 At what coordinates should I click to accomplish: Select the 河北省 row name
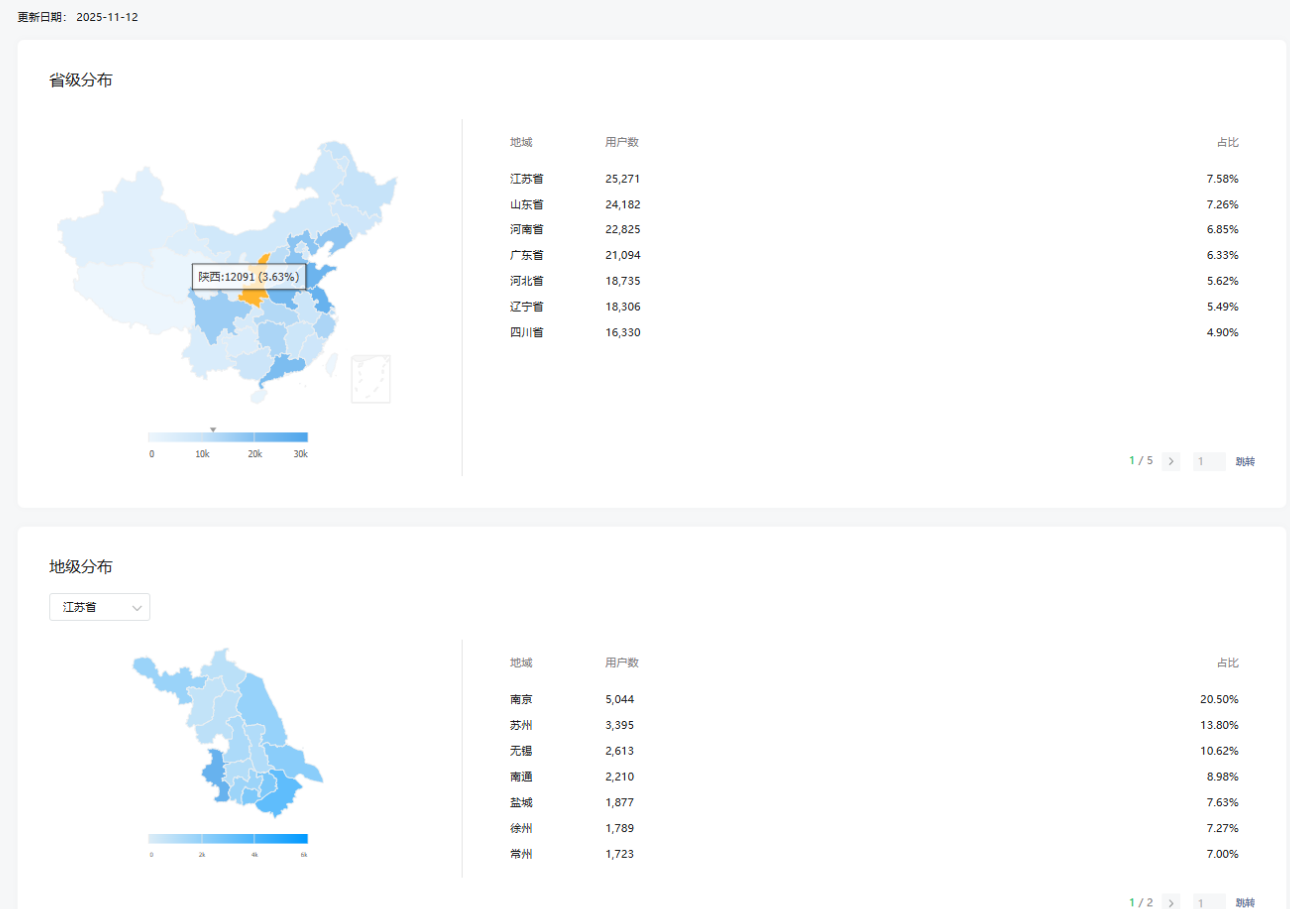(x=526, y=281)
